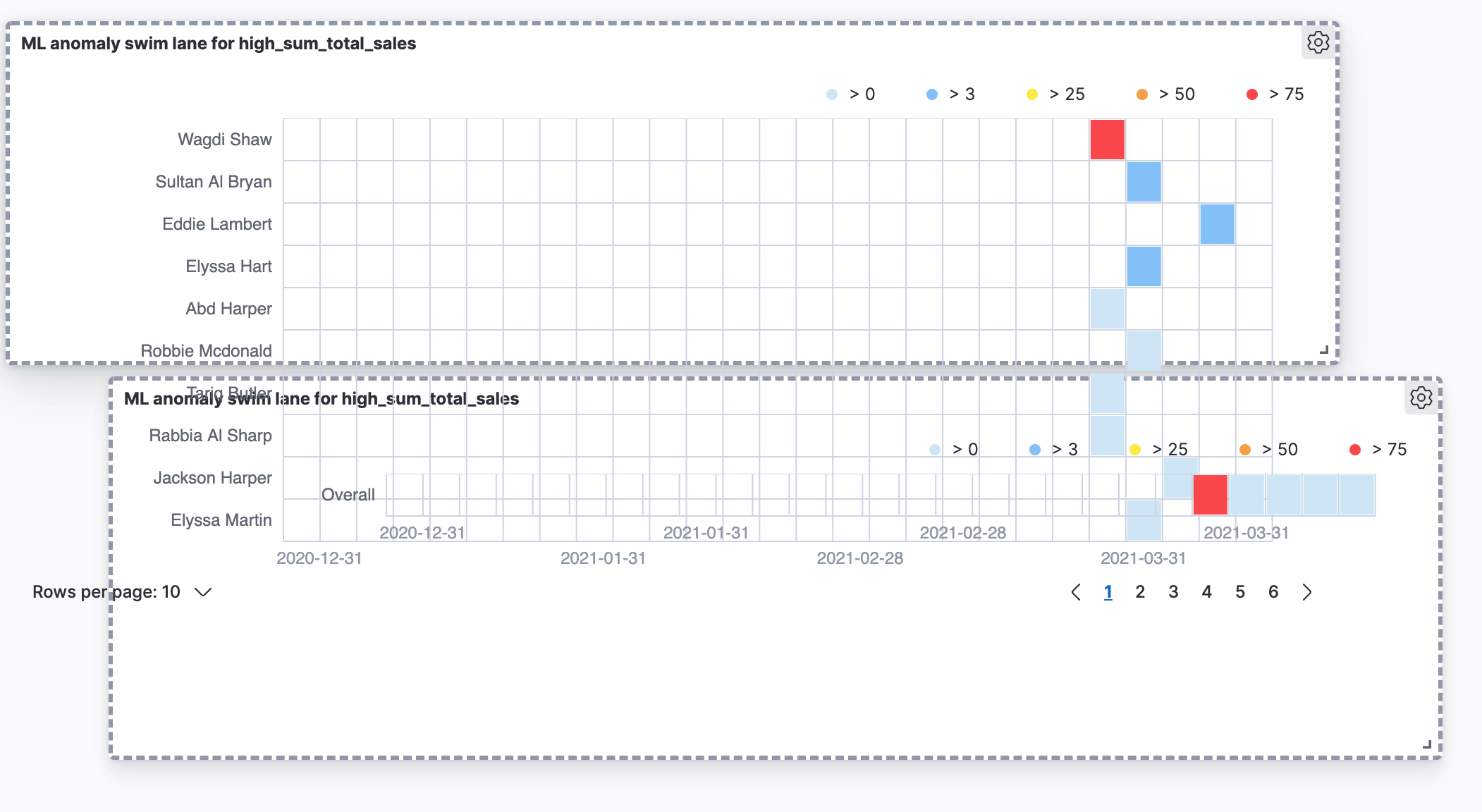Image resolution: width=1482 pixels, height=812 pixels.
Task: Click red cell in Overall swim lane
Action: [1211, 495]
